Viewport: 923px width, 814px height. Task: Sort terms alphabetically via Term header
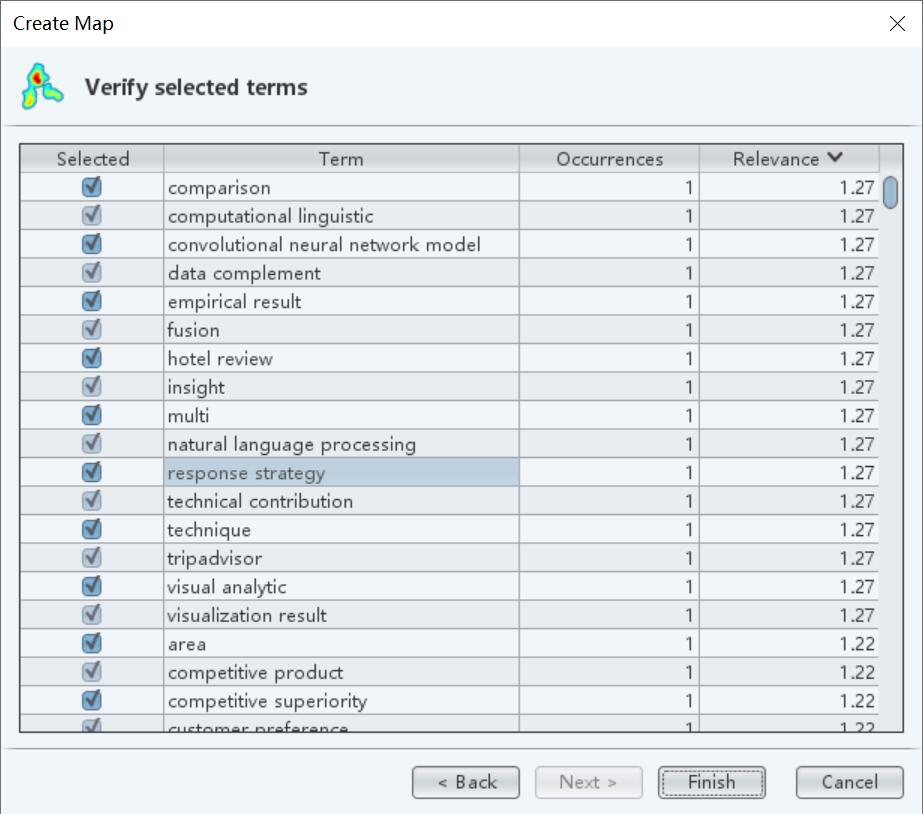(341, 159)
